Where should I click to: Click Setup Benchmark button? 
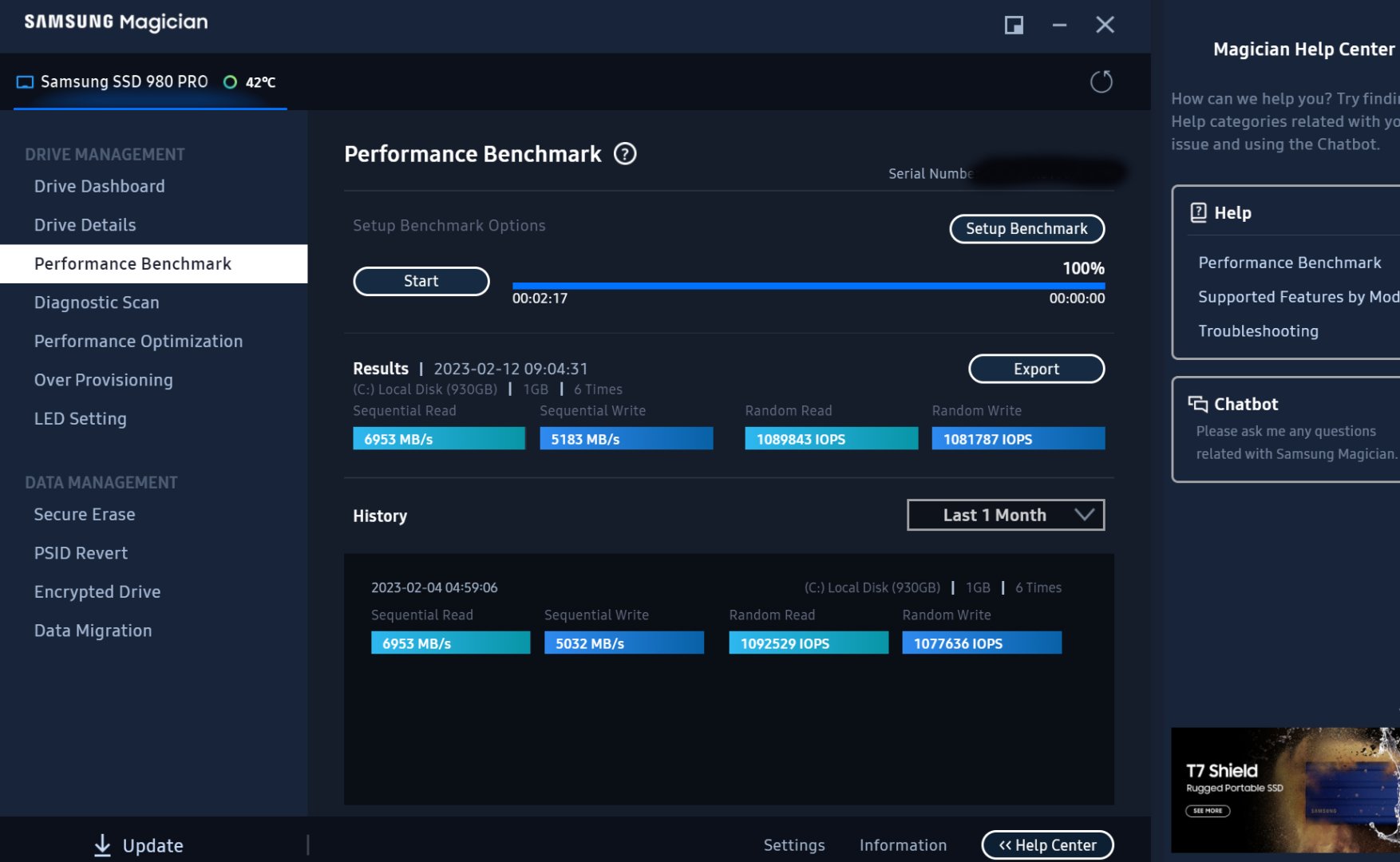click(x=1027, y=229)
